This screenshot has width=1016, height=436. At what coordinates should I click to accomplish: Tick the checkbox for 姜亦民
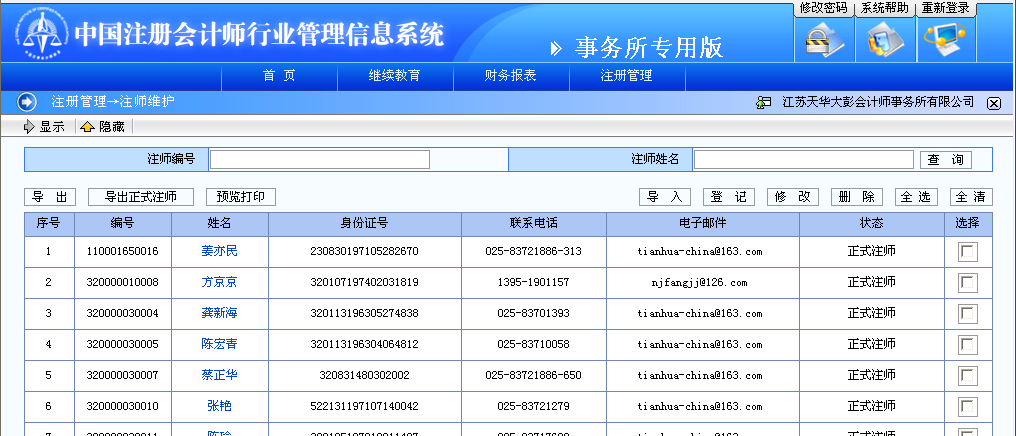[967, 252]
